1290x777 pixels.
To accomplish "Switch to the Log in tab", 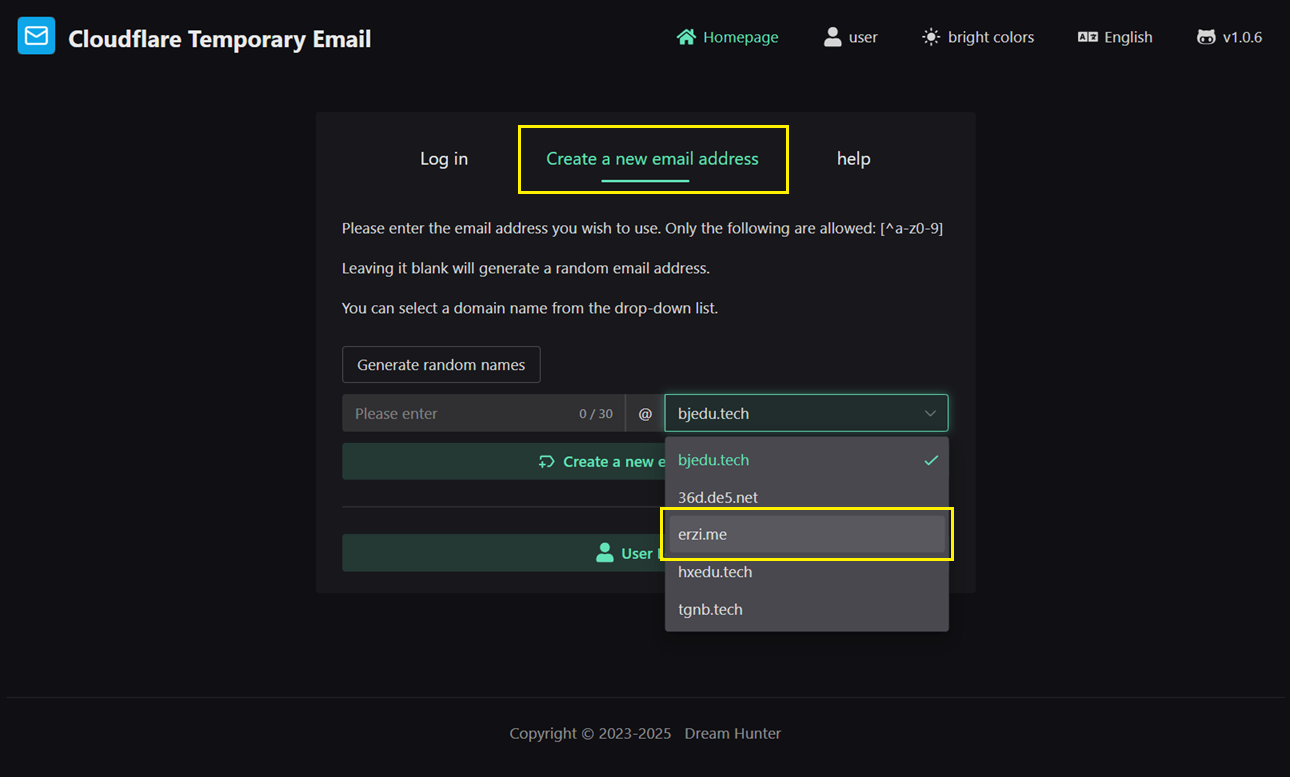I will point(444,159).
